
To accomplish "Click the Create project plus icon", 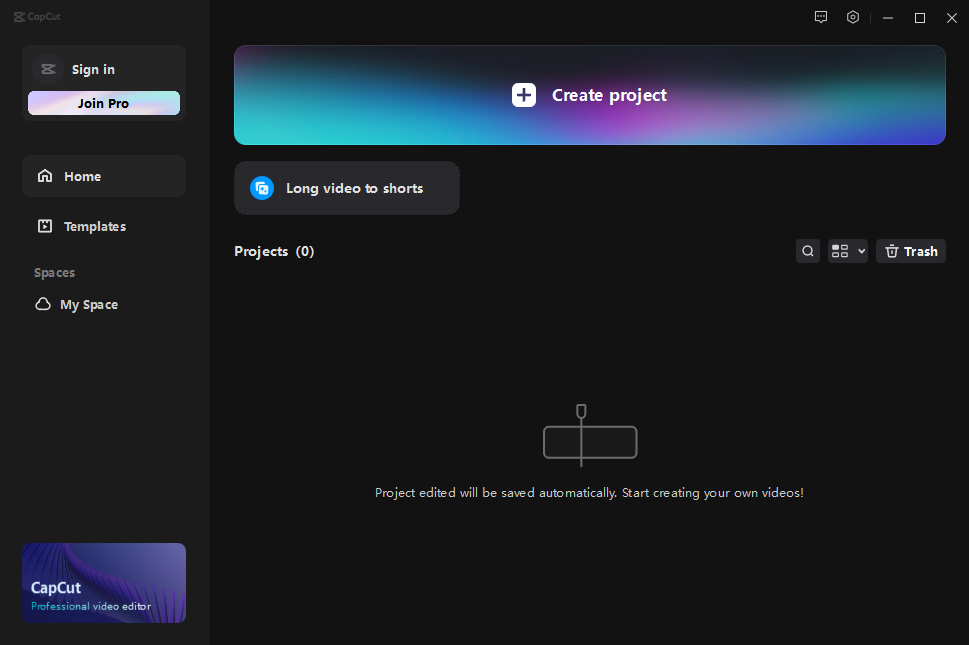I will tap(523, 95).
